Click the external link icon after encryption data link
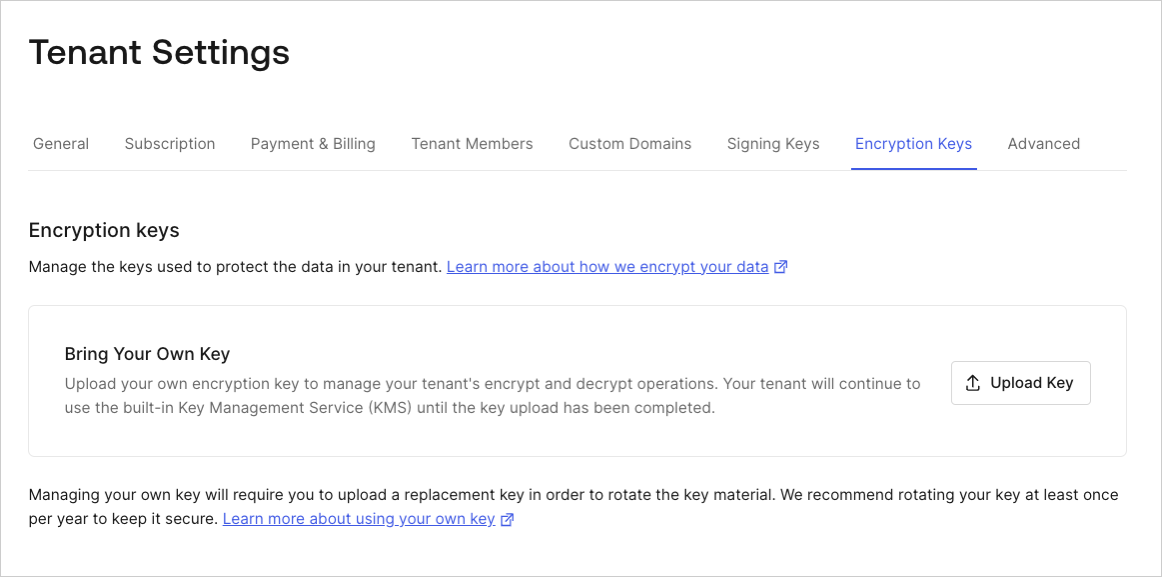The width and height of the screenshot is (1162, 577). pyautogui.click(x=780, y=266)
